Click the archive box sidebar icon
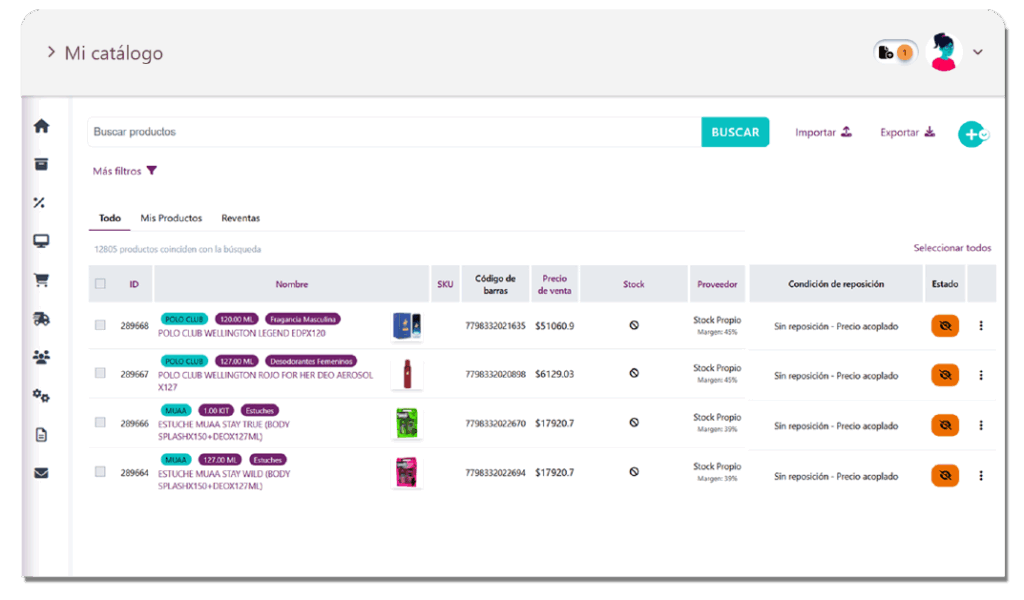This screenshot has height=600, width=1024. click(41, 165)
